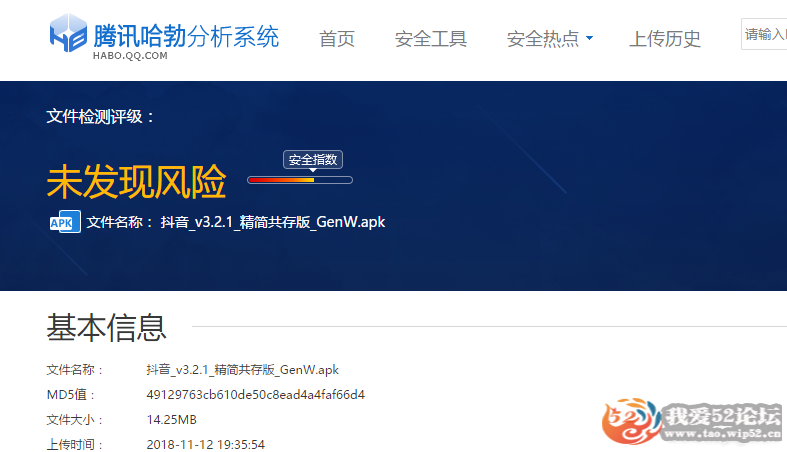Screen dimensions: 787x452
Task: Click banner filename 抖音_v3.2.1_精简共存版_GenW.apk
Action: [x=273, y=222]
